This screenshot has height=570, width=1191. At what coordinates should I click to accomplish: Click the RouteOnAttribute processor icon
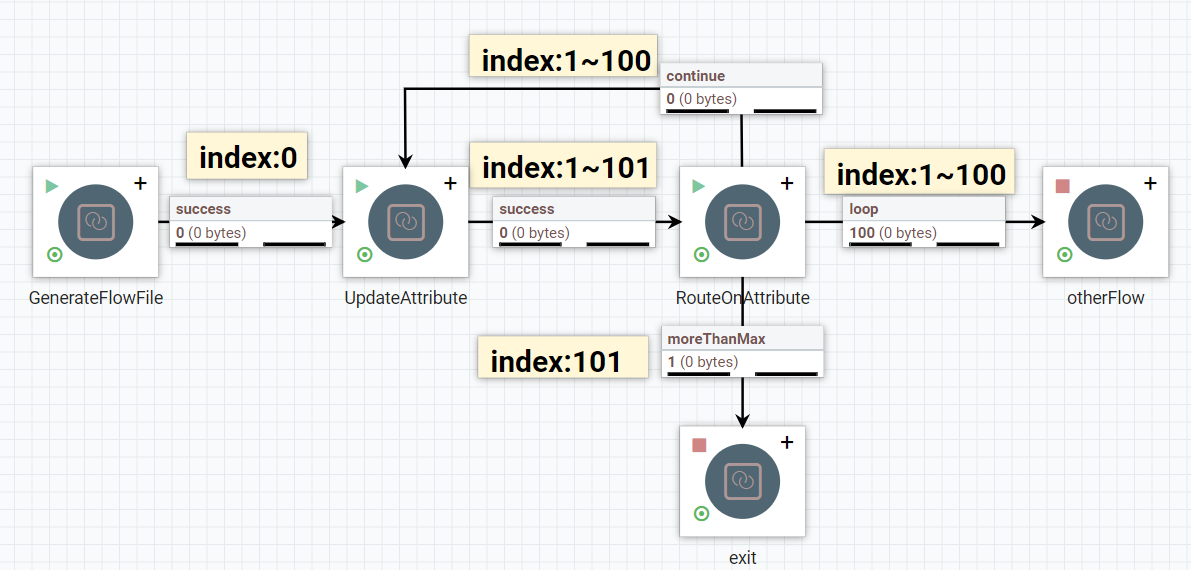point(742,222)
